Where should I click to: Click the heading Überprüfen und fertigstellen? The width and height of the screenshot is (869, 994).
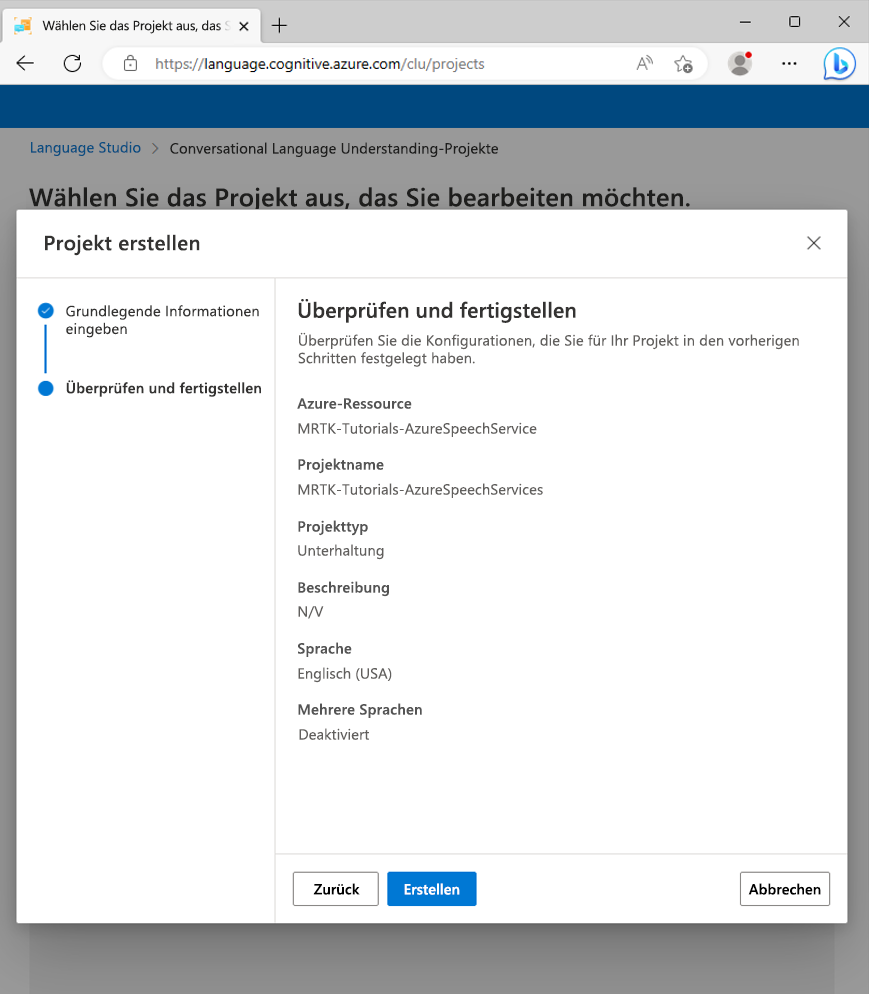437,311
